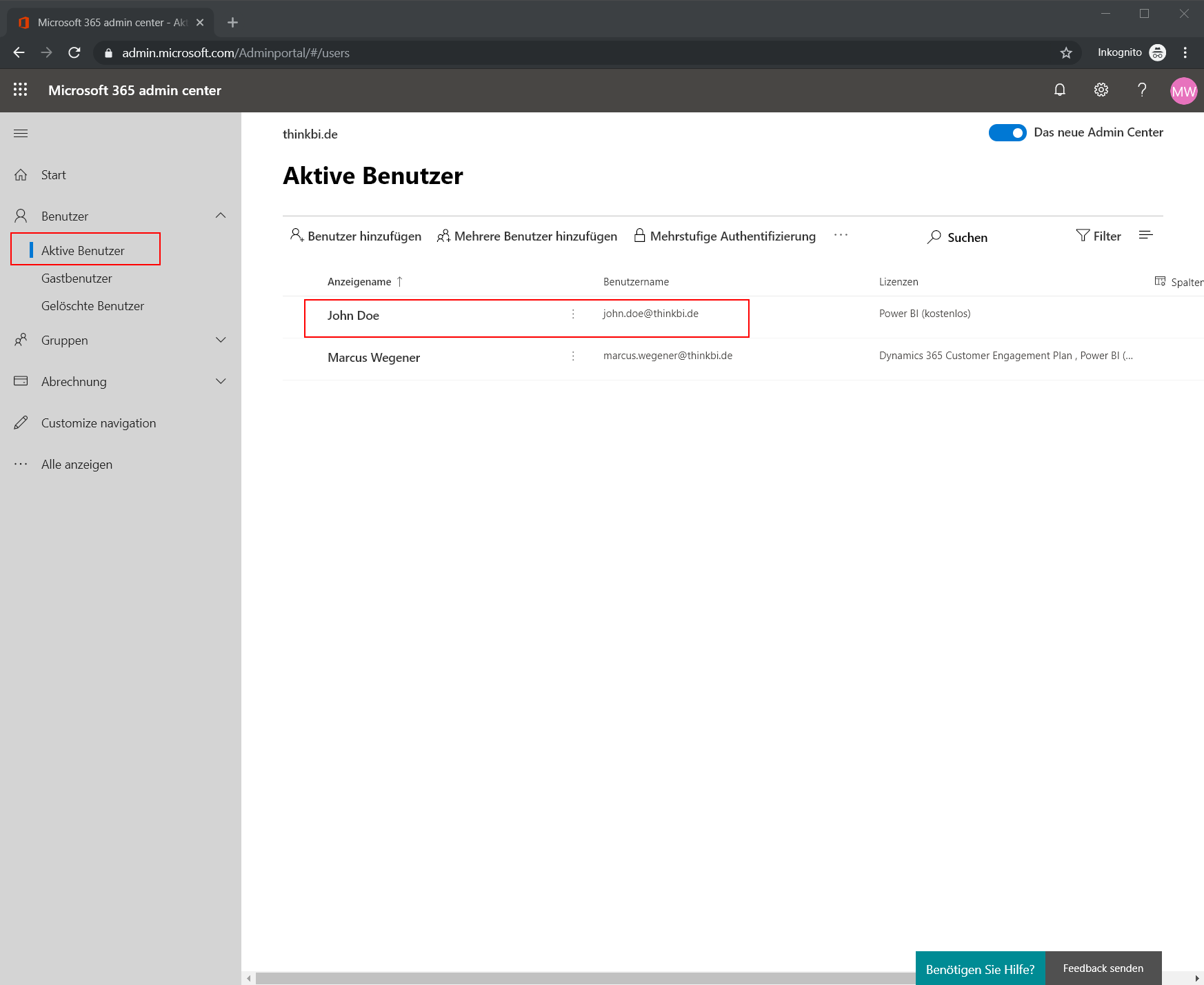Open the list view options icon next to Filter
1204x985 pixels.
[x=1145, y=235]
